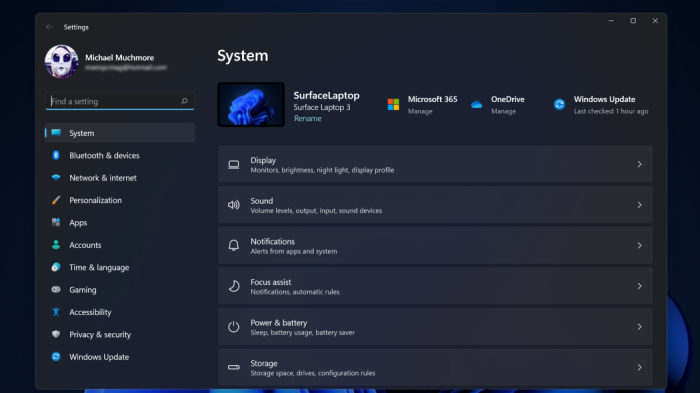
Task: Click the Windows Update sync icon in header
Action: (x=559, y=105)
